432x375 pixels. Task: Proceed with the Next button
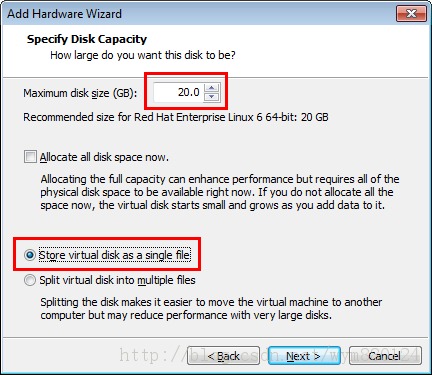304,356
